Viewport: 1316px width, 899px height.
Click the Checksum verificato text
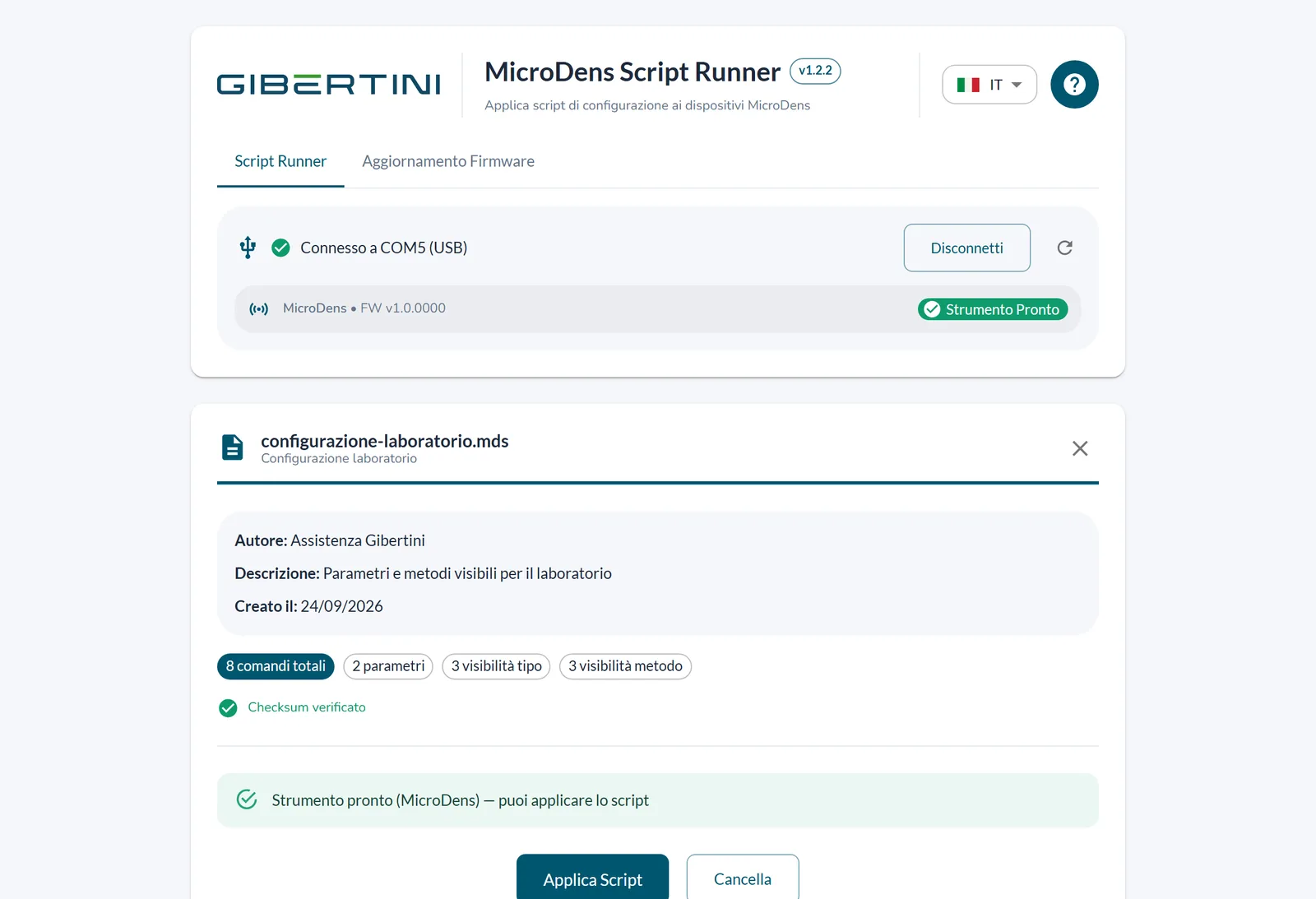click(x=307, y=707)
